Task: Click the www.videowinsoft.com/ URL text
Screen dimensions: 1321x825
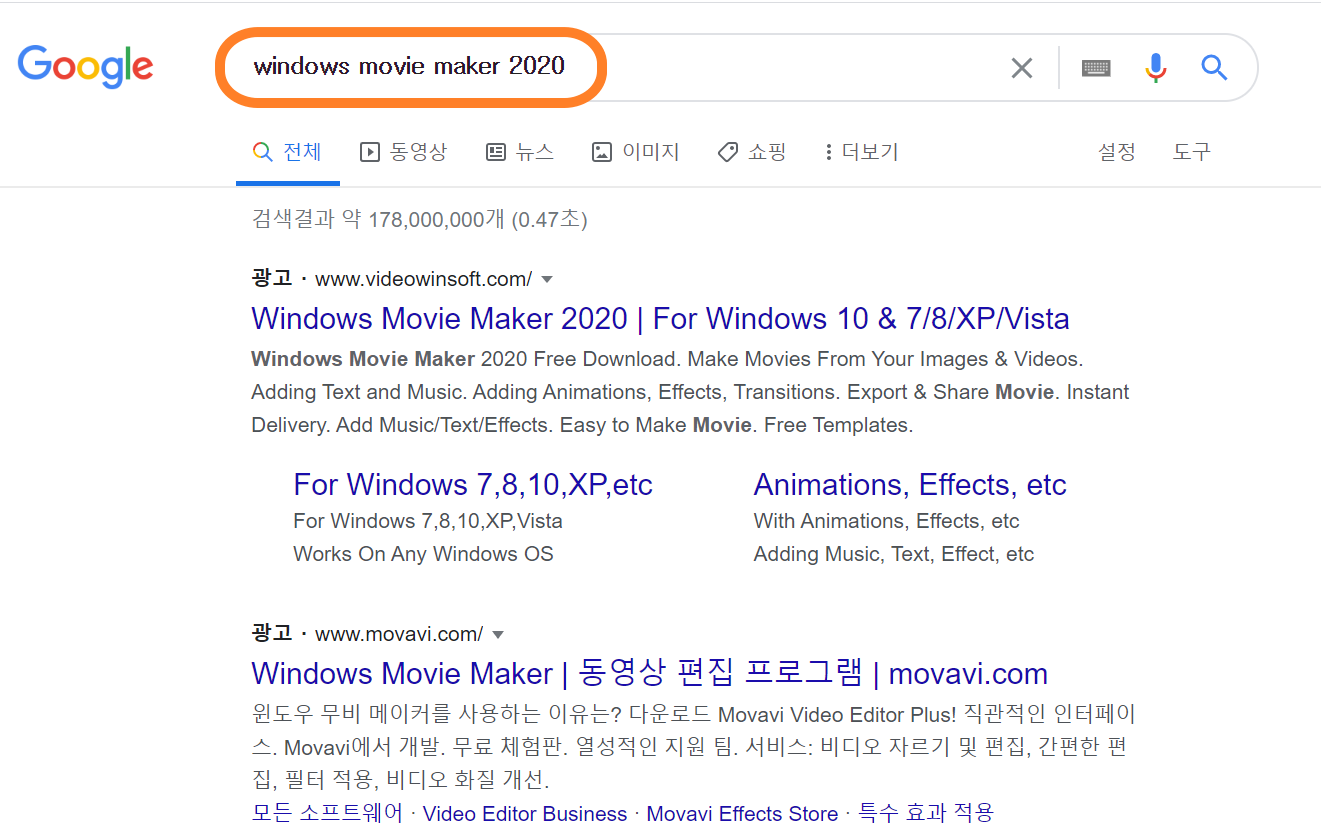Action: [423, 279]
